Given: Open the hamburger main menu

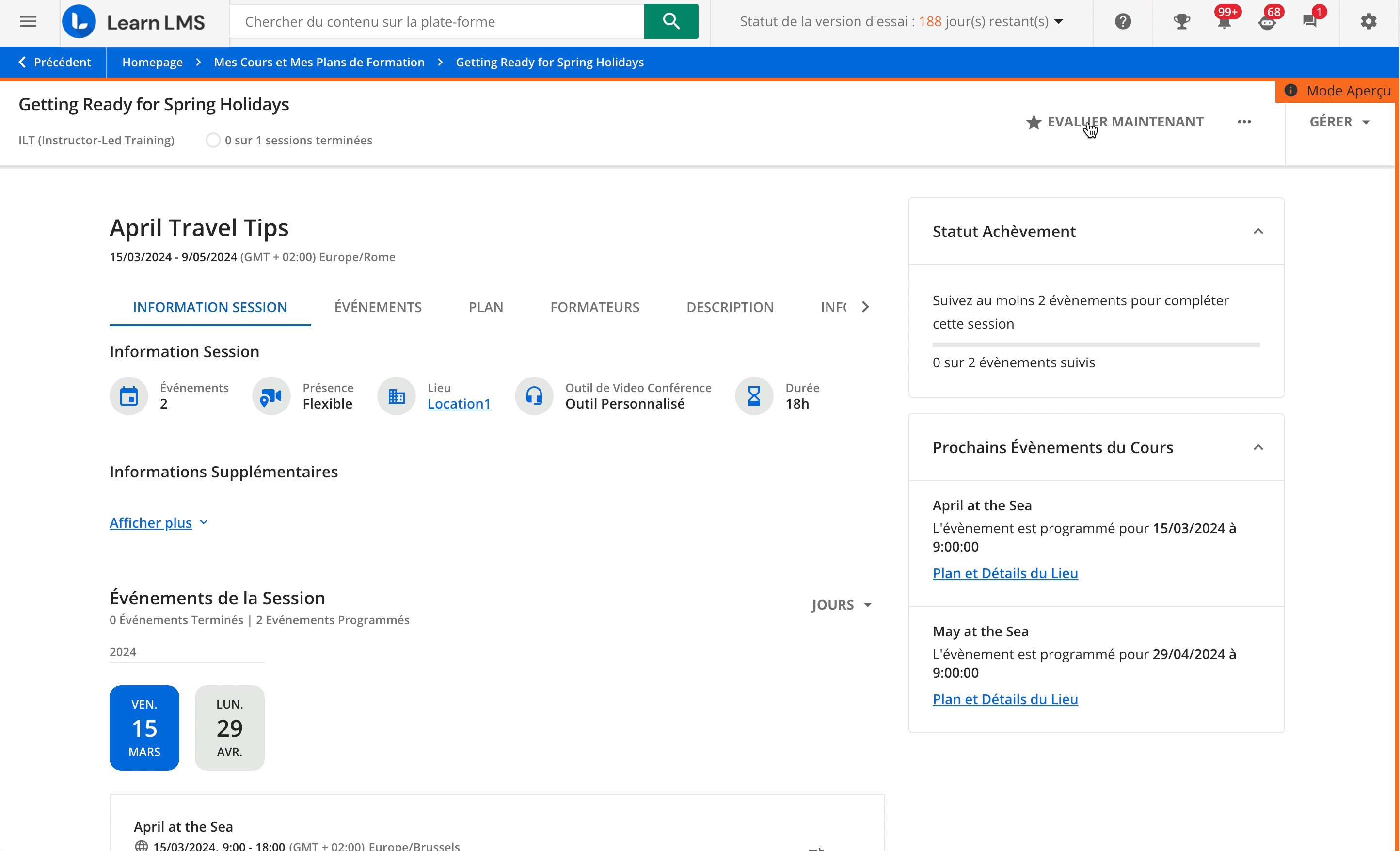Looking at the screenshot, I should point(28,22).
